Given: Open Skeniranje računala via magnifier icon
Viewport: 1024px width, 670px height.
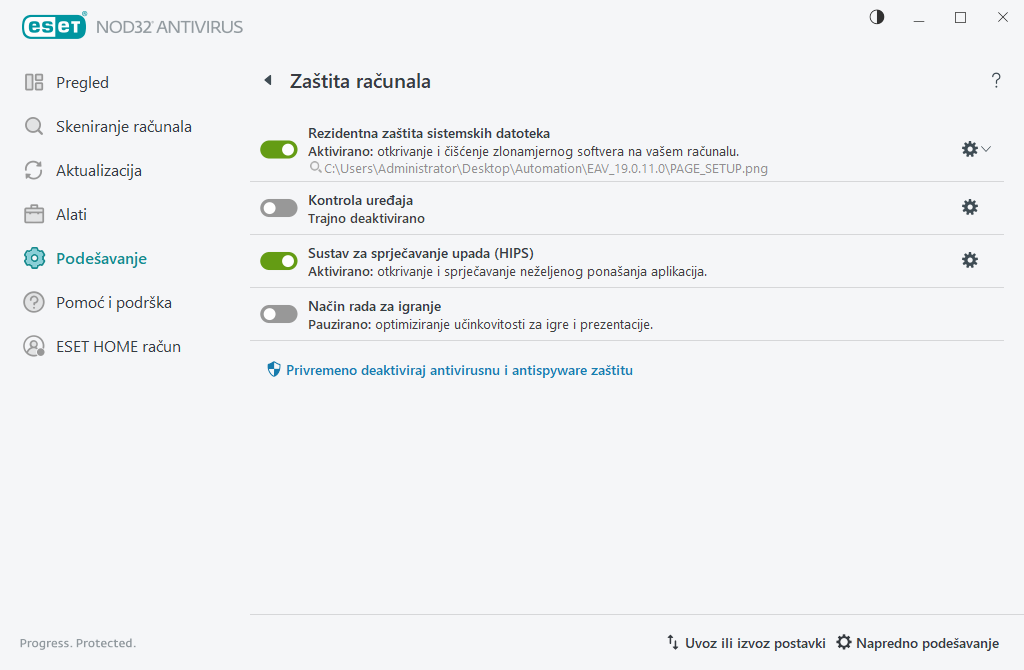Looking at the screenshot, I should [x=33, y=126].
